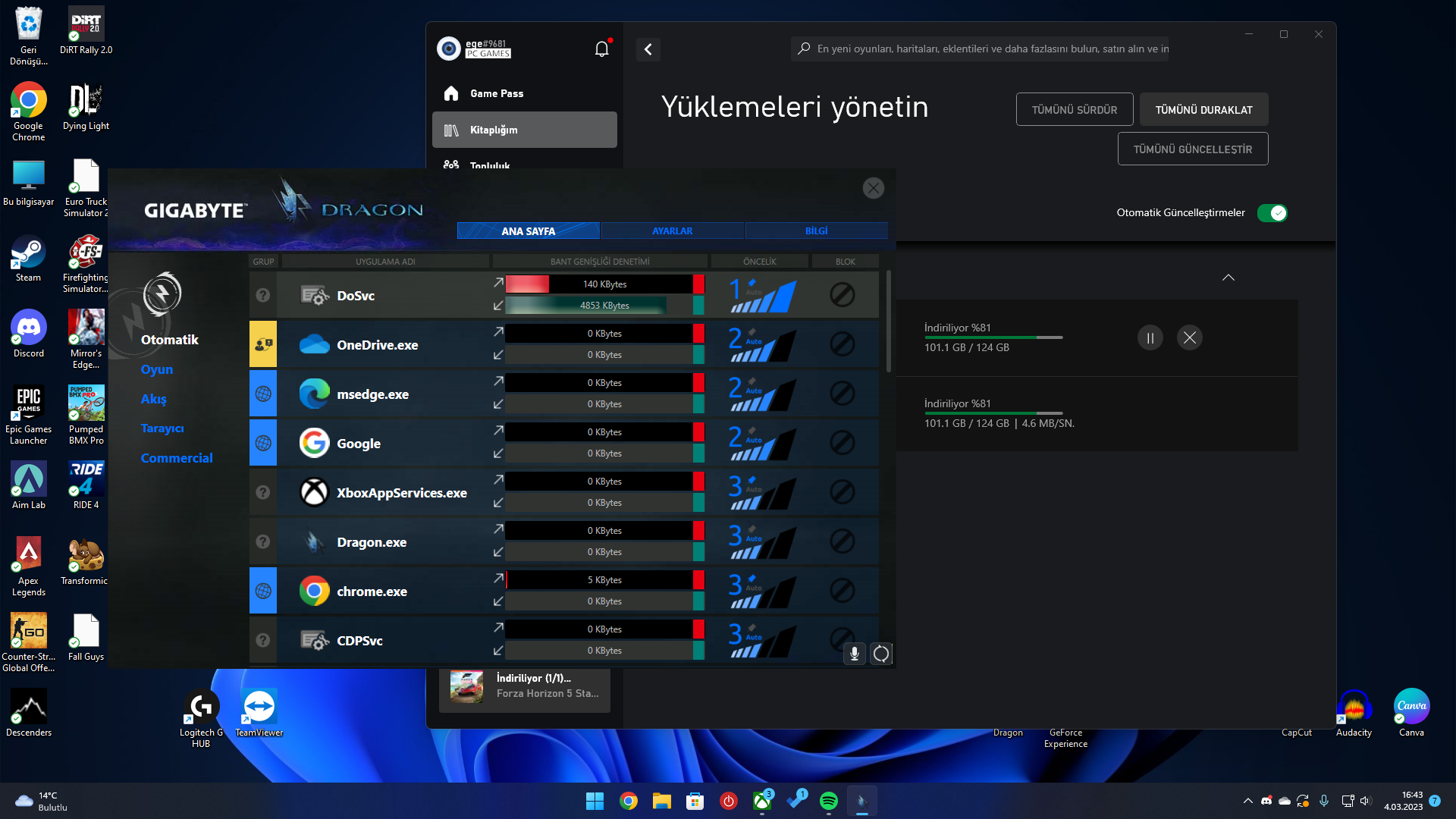The image size is (1456, 819).
Task: Click TÜMÜNÜ DURAKLAT button
Action: pos(1203,110)
